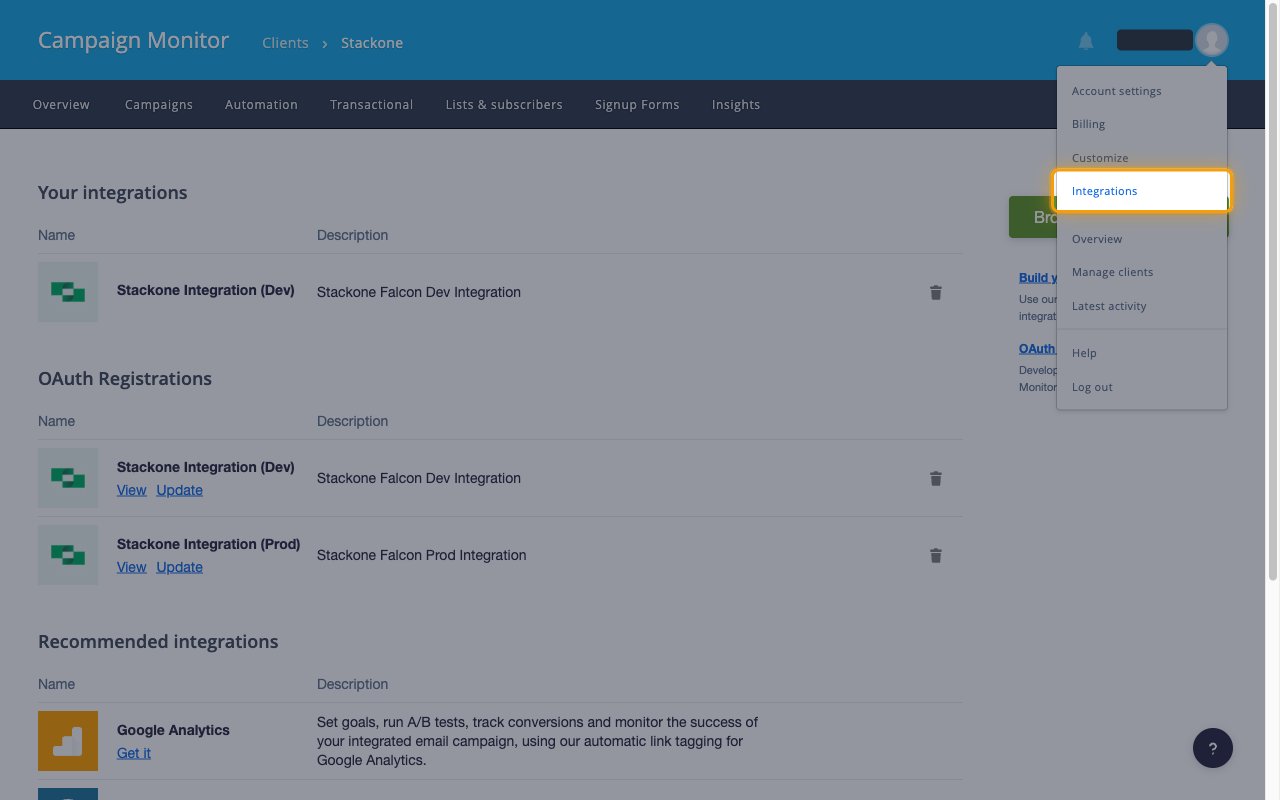Image resolution: width=1280 pixels, height=800 pixels.
Task: Select Customize in the account menu
Action: click(x=1100, y=158)
